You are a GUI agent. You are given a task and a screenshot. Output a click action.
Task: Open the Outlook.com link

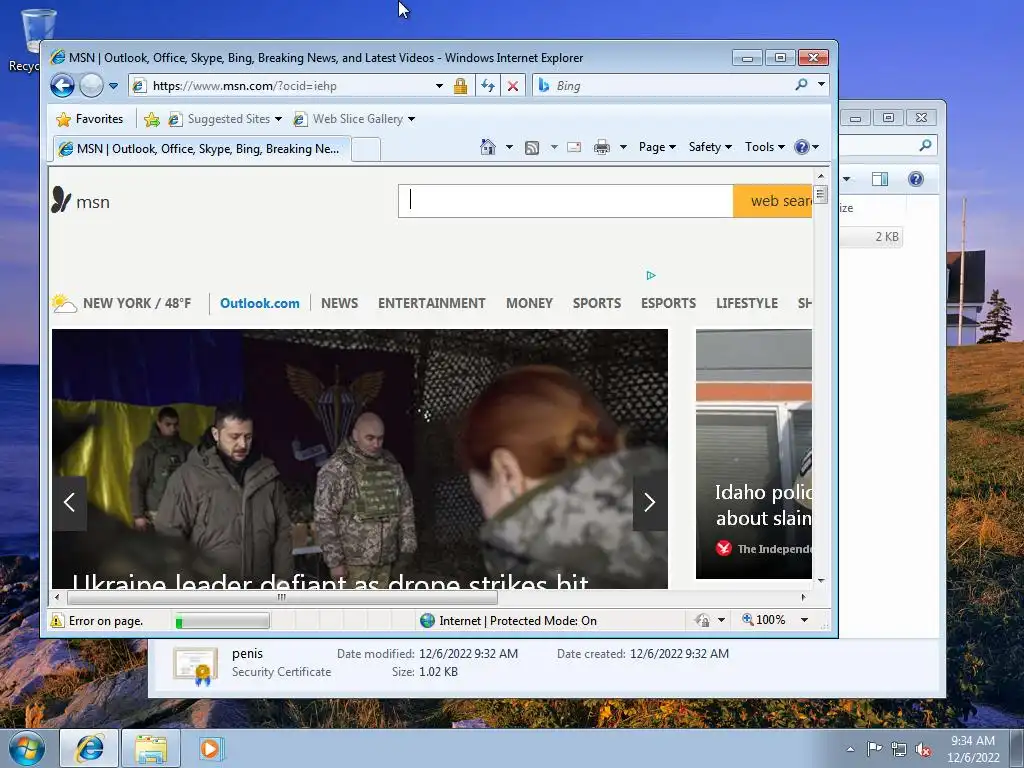pyautogui.click(x=260, y=303)
